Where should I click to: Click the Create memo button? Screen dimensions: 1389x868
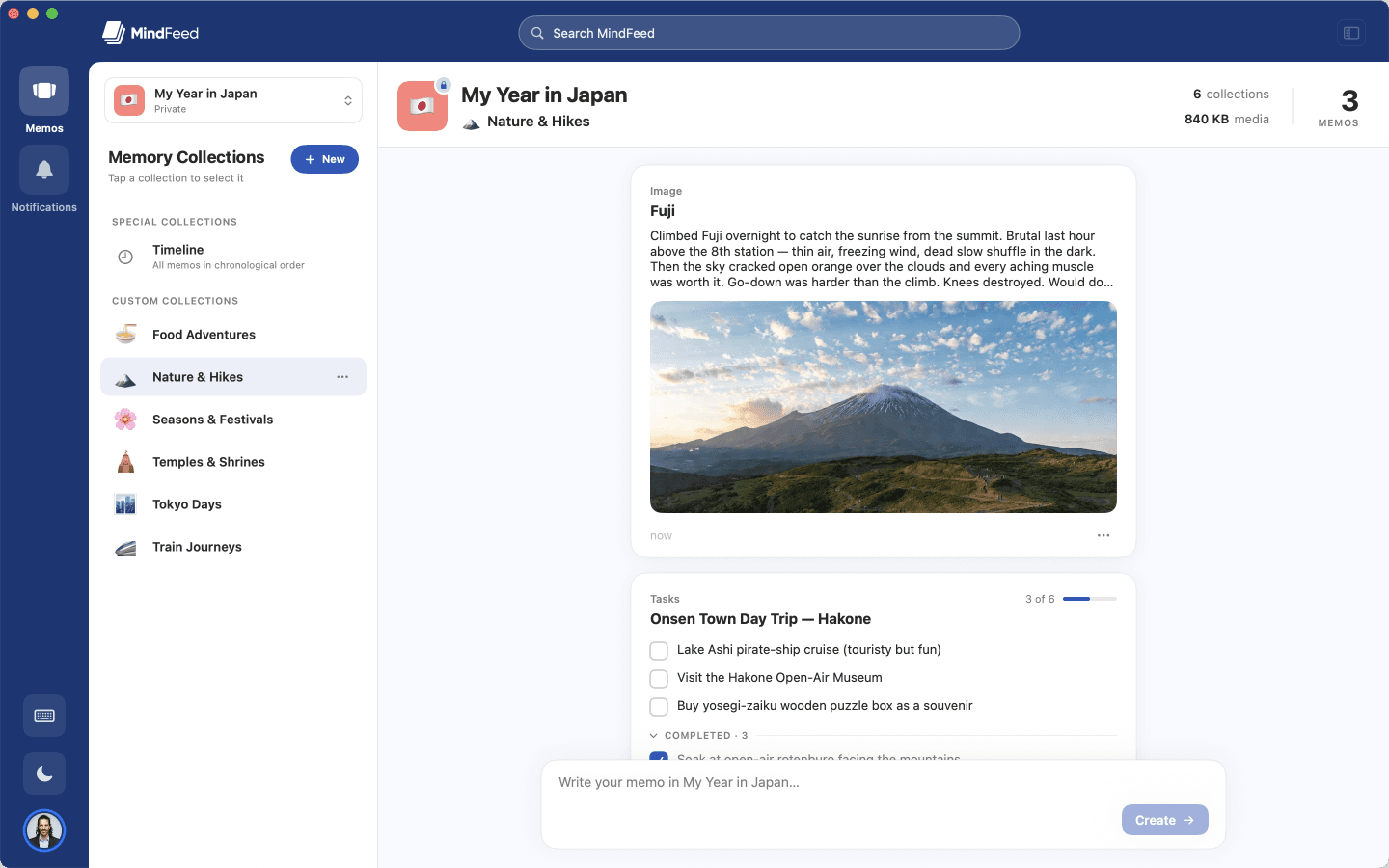coord(1165,820)
